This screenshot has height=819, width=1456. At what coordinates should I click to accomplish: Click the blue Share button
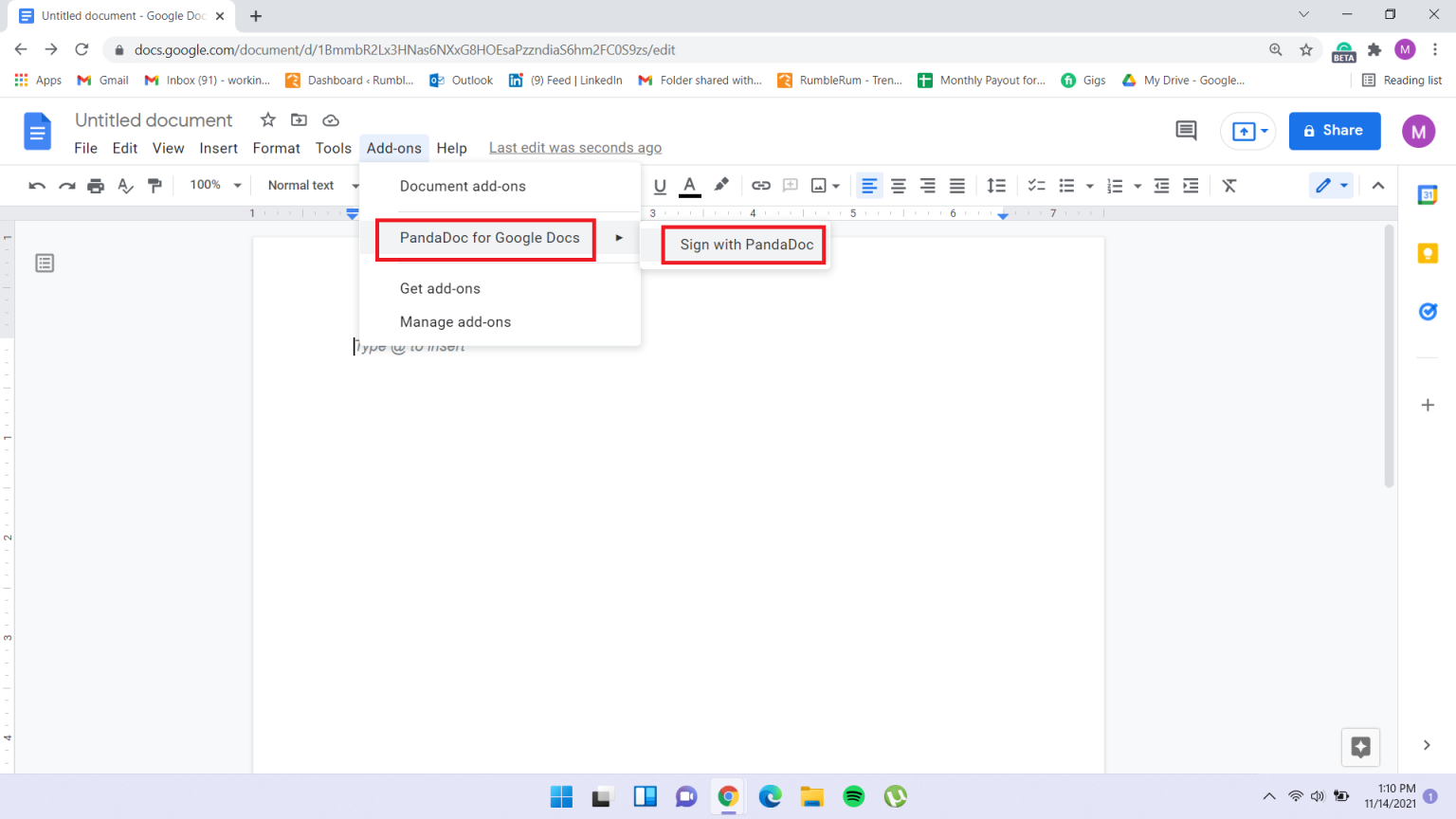click(x=1335, y=131)
